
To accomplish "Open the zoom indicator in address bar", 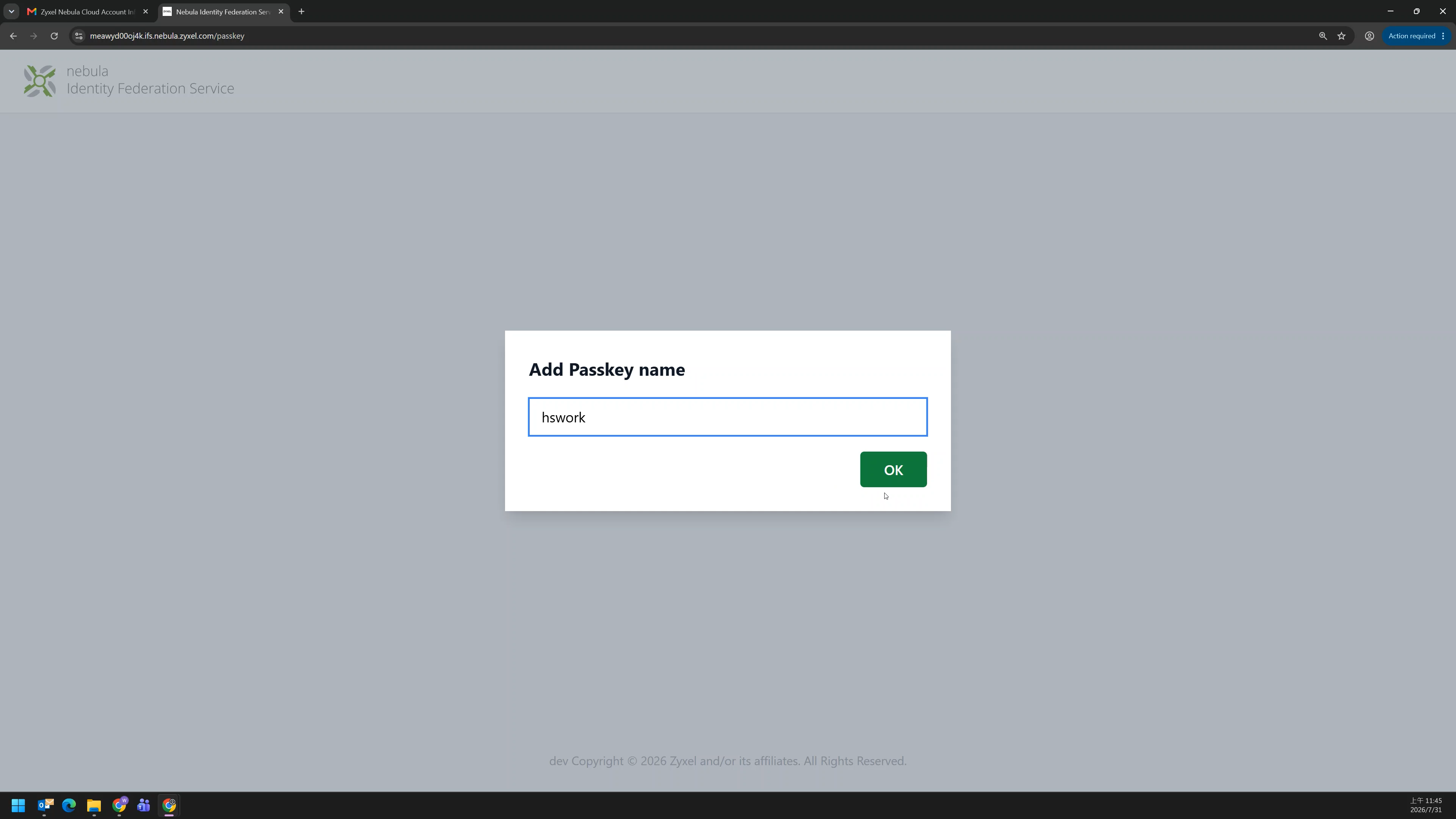I will (x=1323, y=36).
